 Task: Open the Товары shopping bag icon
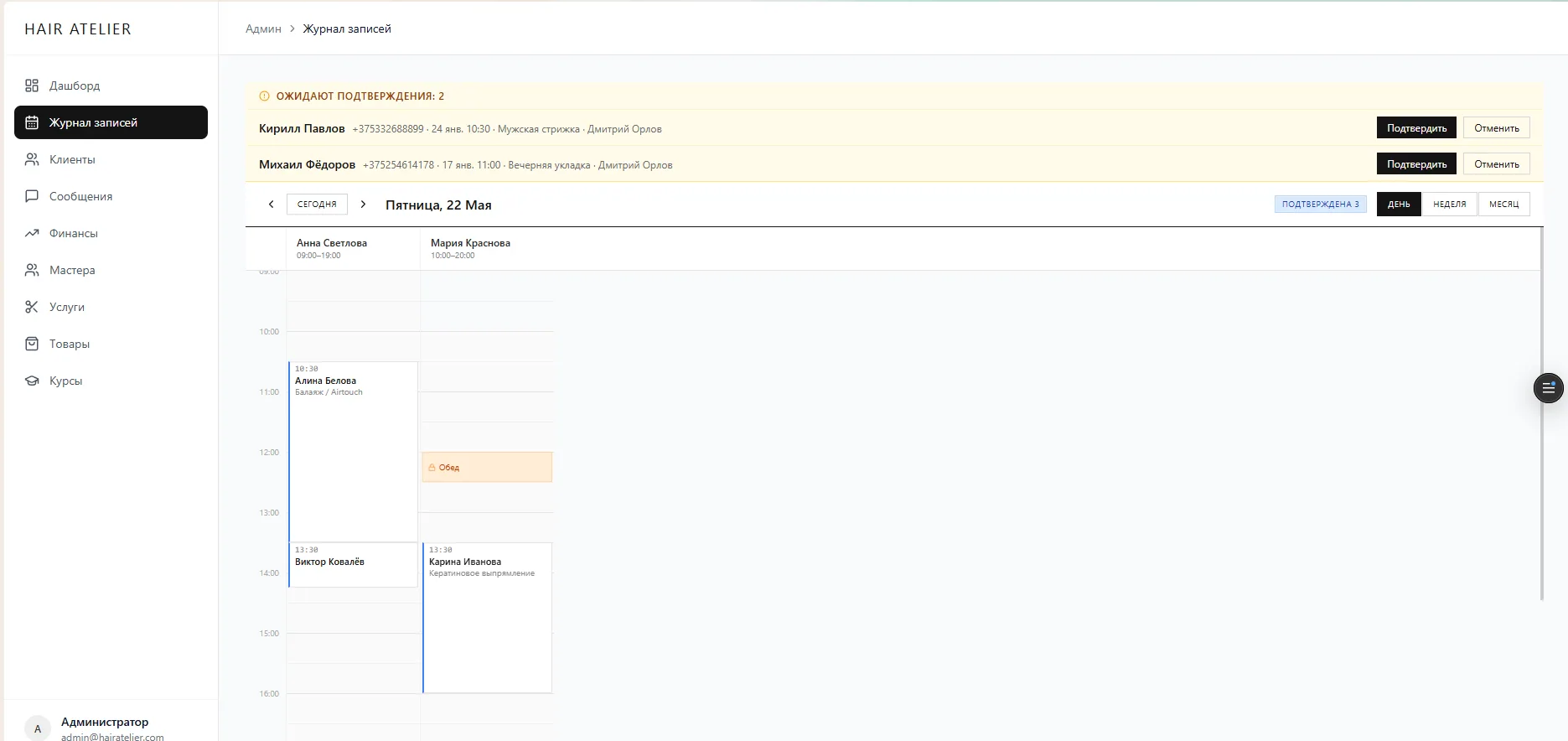pos(32,344)
